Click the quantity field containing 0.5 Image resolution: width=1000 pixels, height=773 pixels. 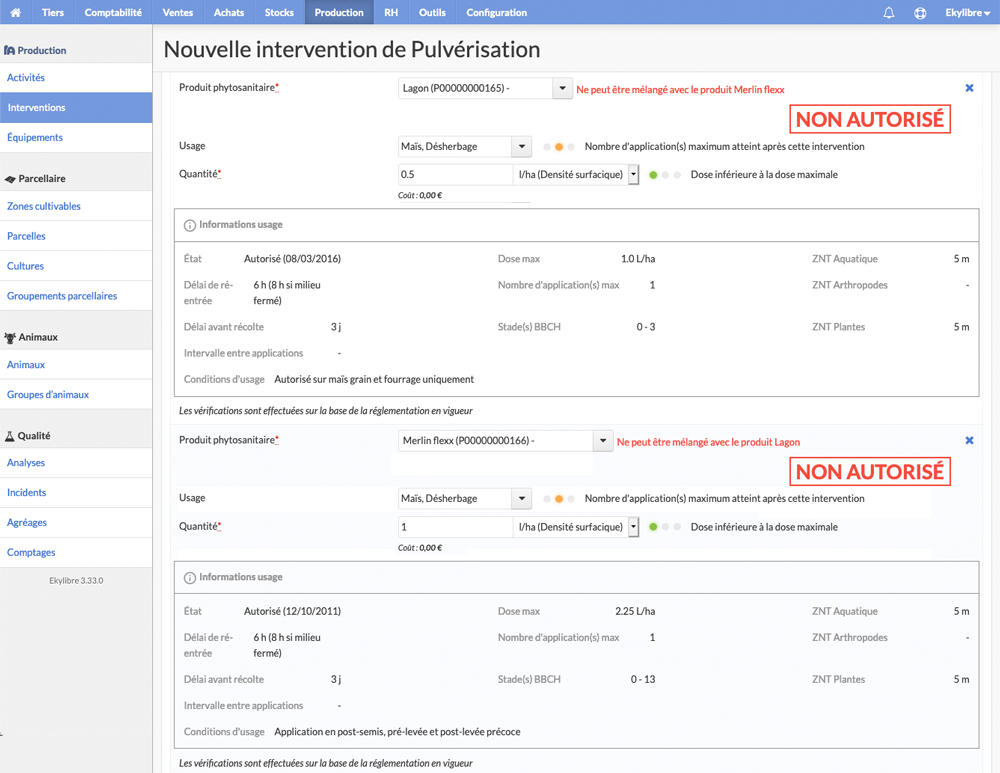coord(455,174)
